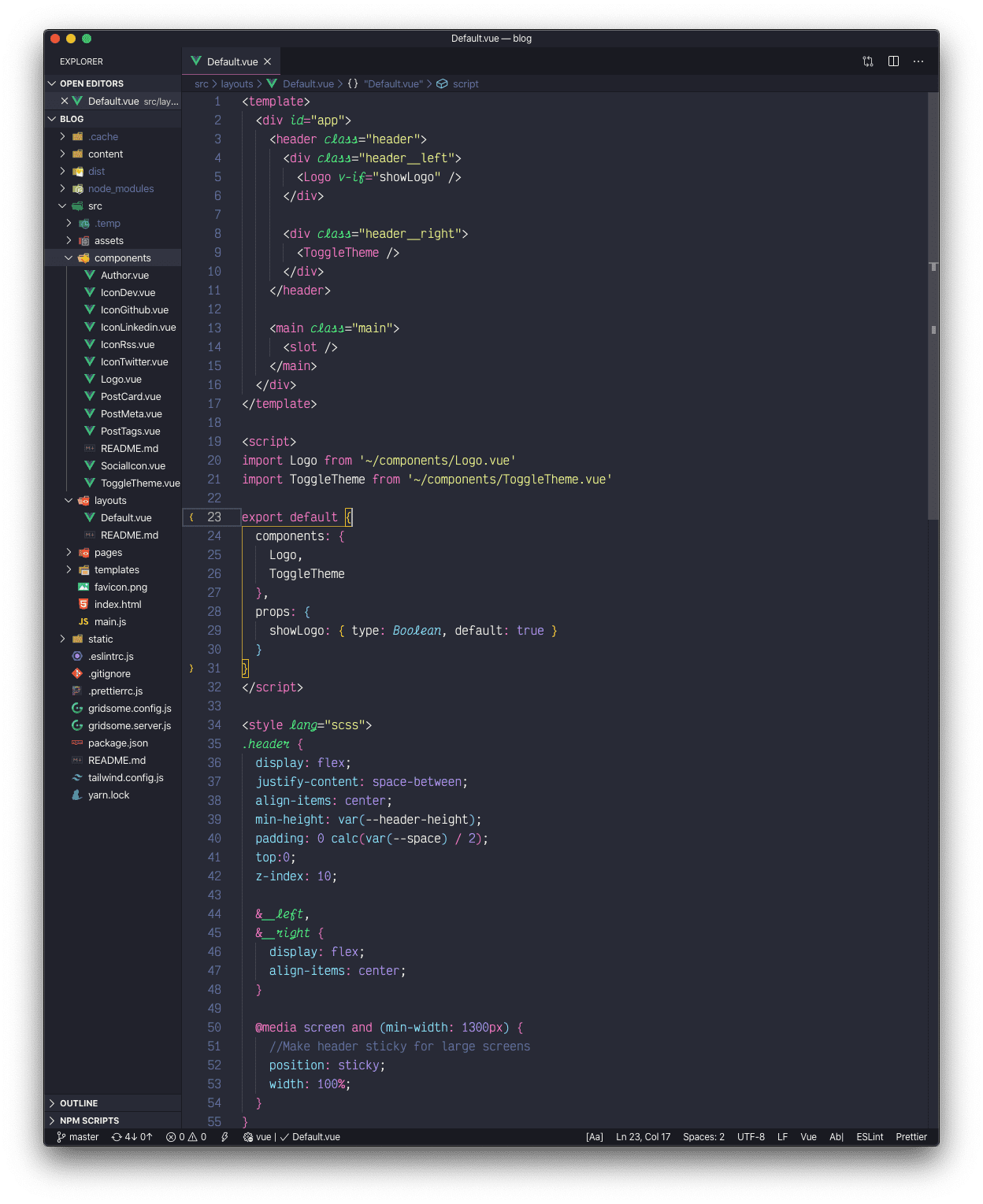Split the editor with the split icon
The height and width of the screenshot is (1204, 983).
point(893,61)
